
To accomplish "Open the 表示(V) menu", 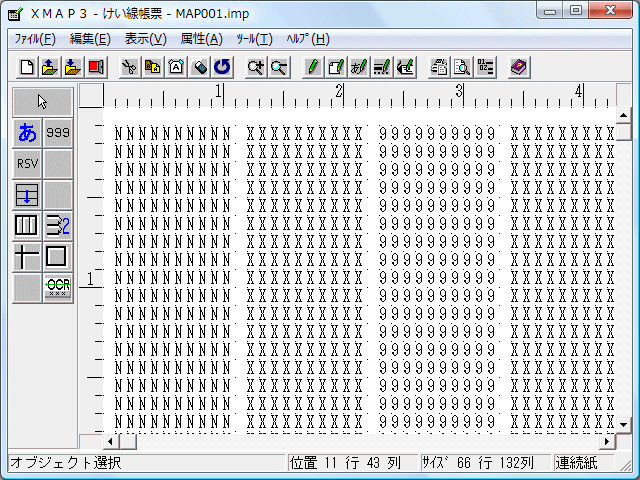I will pos(146,39).
